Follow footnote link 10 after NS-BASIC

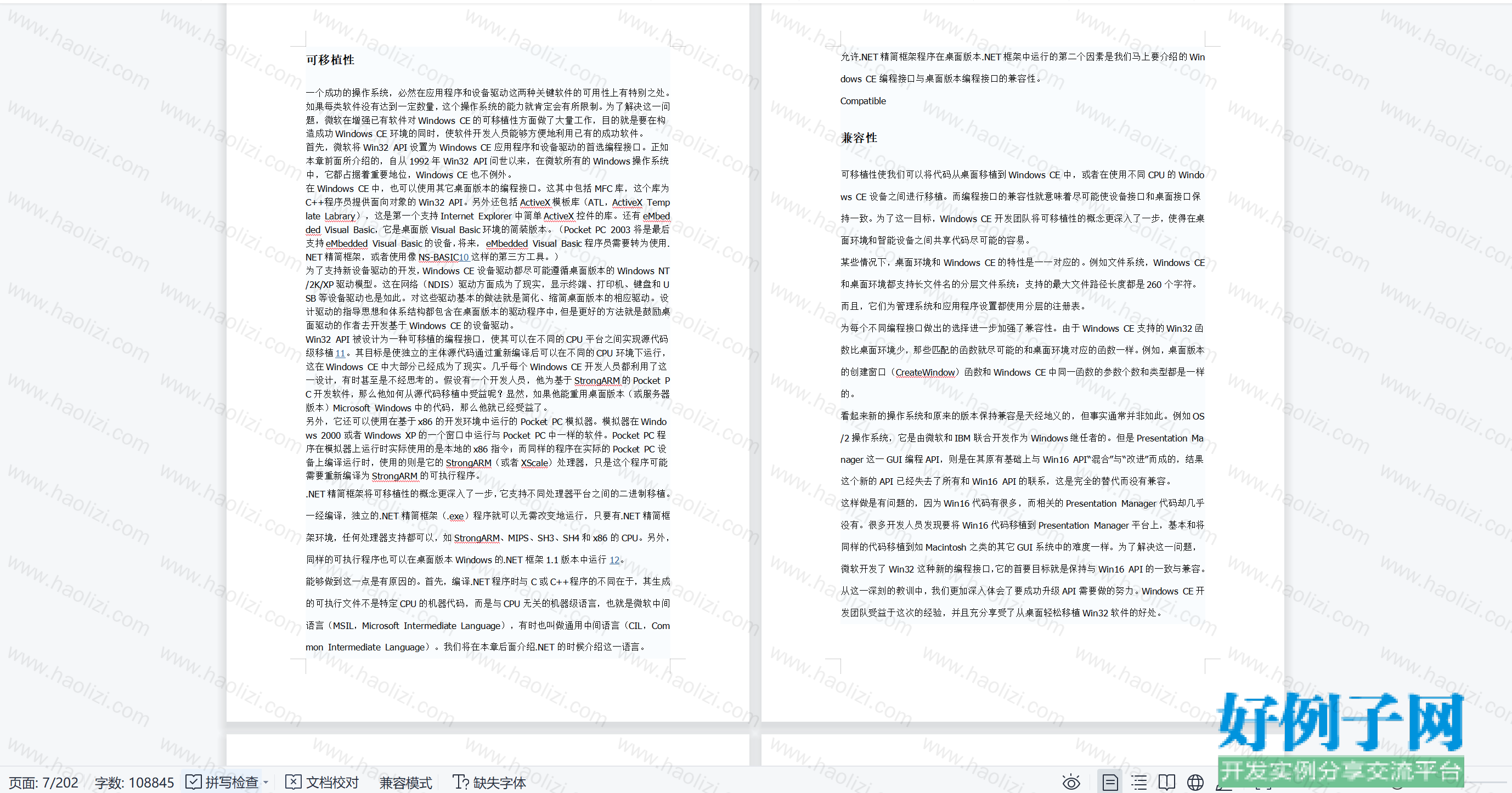pyautogui.click(x=464, y=257)
